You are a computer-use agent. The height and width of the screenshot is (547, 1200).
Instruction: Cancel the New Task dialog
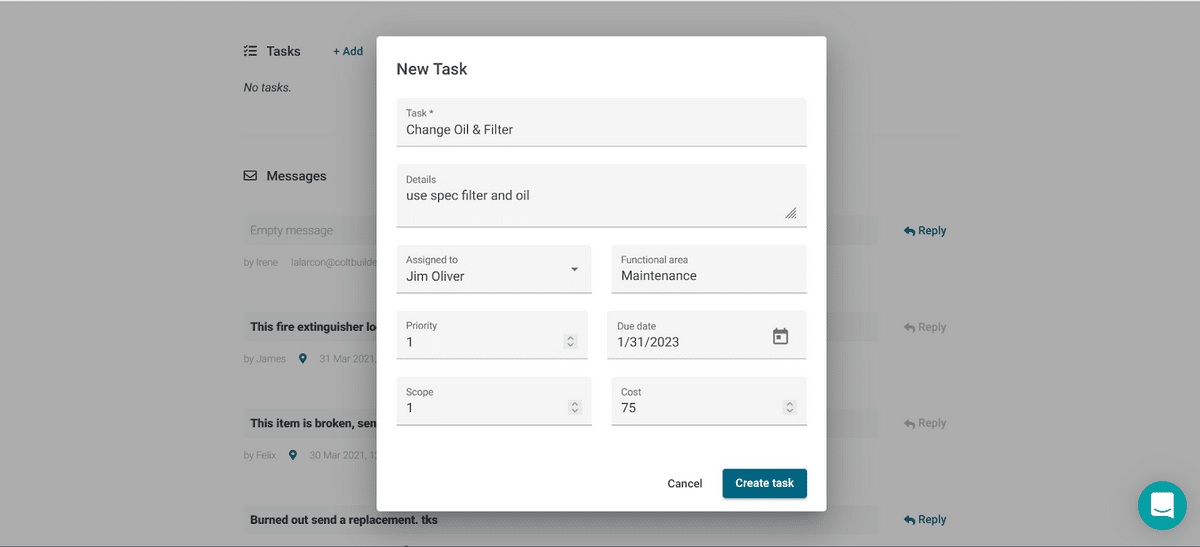pyautogui.click(x=684, y=484)
